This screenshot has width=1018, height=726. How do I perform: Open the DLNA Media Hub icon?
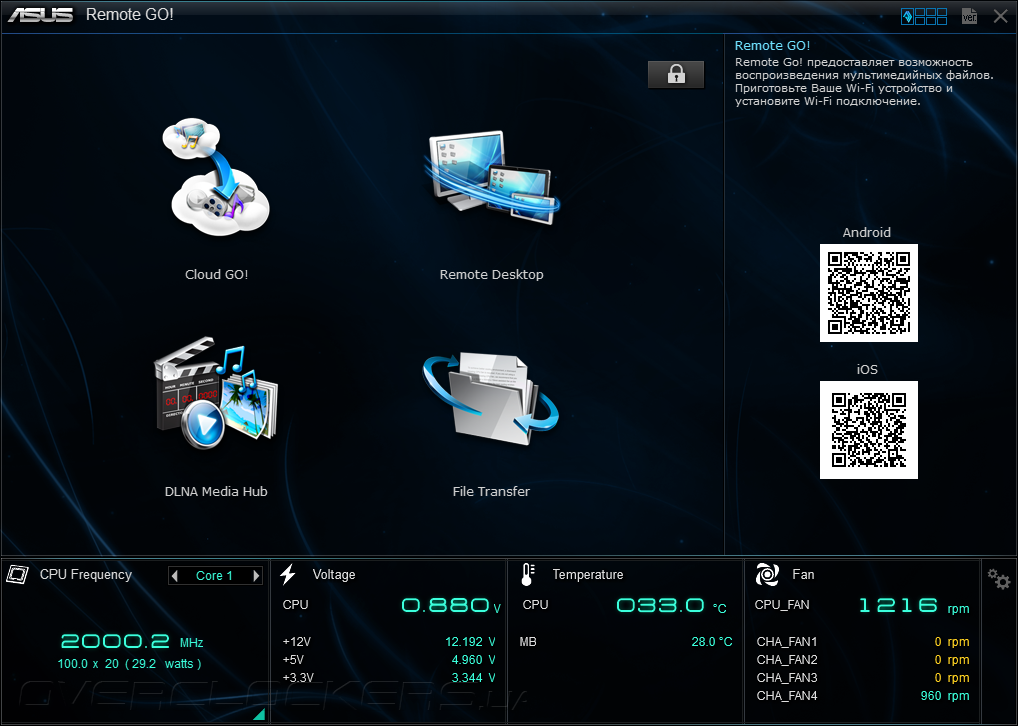[216, 394]
